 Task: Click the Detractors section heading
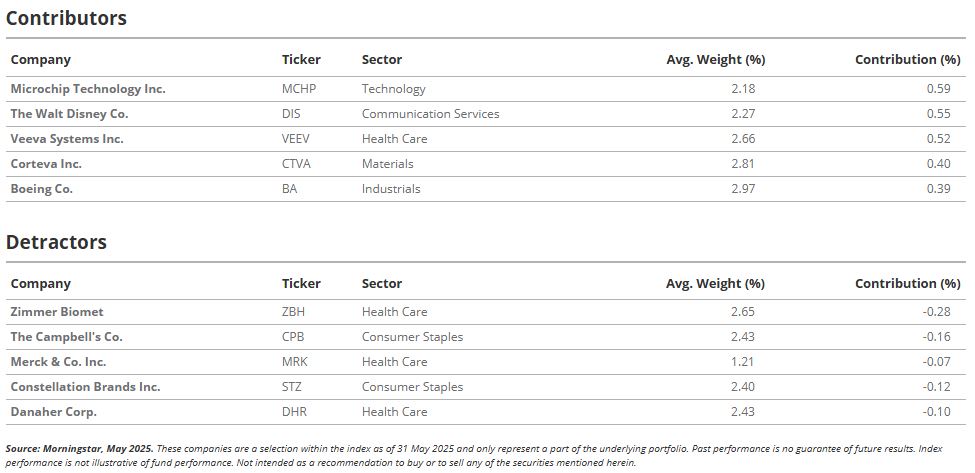pos(57,242)
